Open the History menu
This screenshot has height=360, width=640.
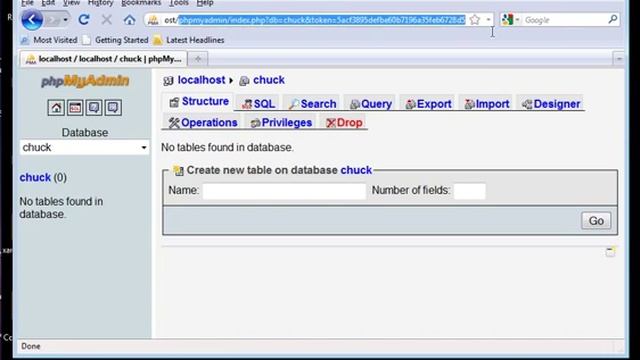(100, 3)
